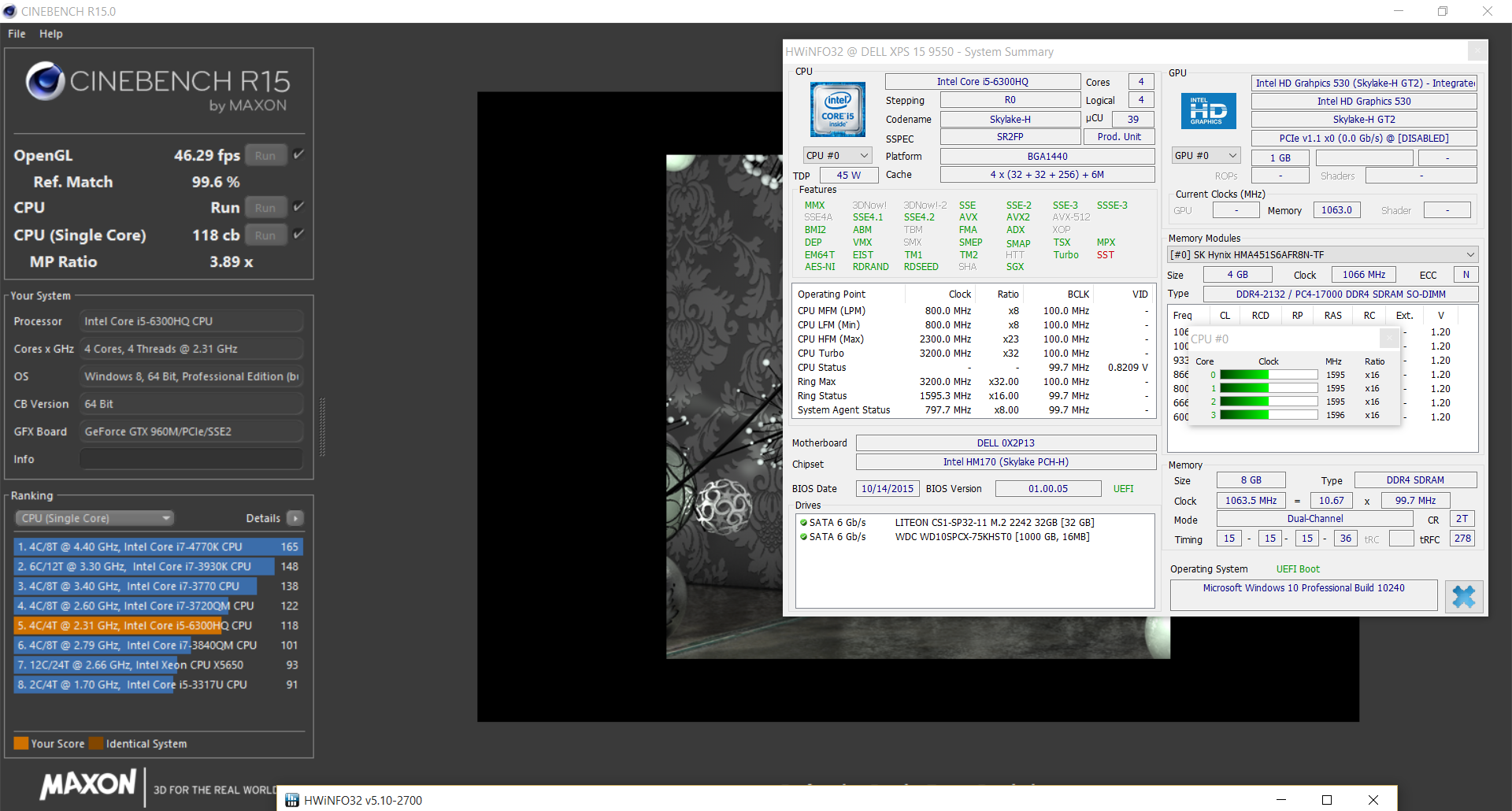
Task: Expand the SK Hynix memory module dropdown
Action: [1323, 255]
